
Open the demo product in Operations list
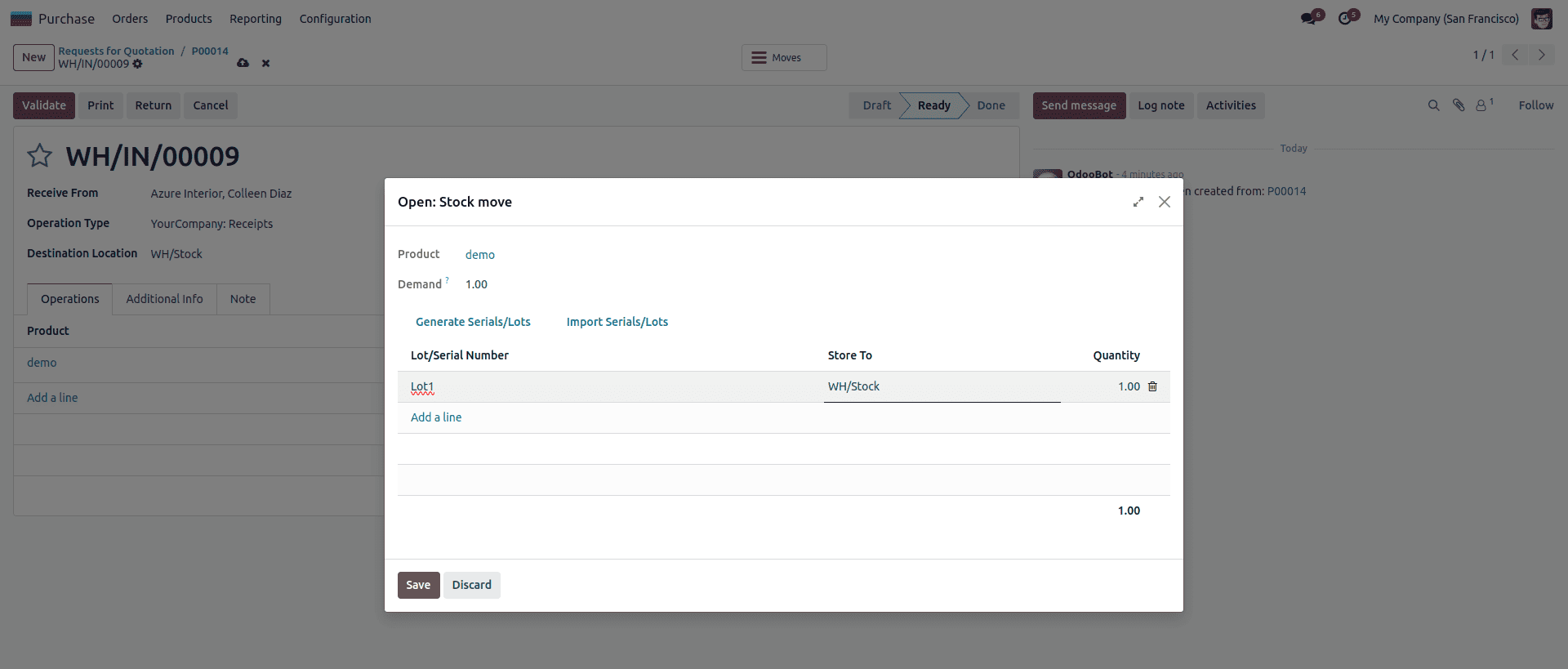[x=42, y=363]
